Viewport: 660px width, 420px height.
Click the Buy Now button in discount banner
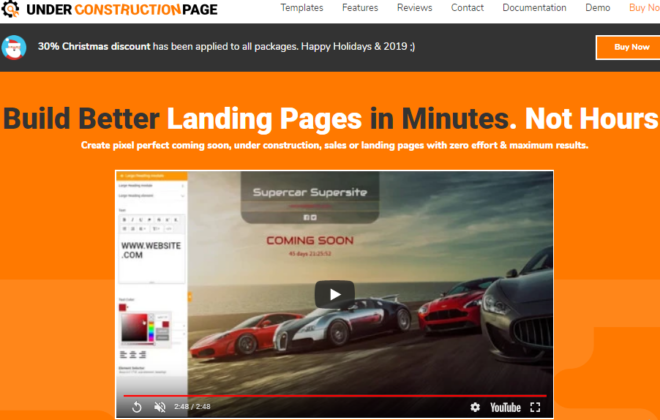tap(629, 47)
